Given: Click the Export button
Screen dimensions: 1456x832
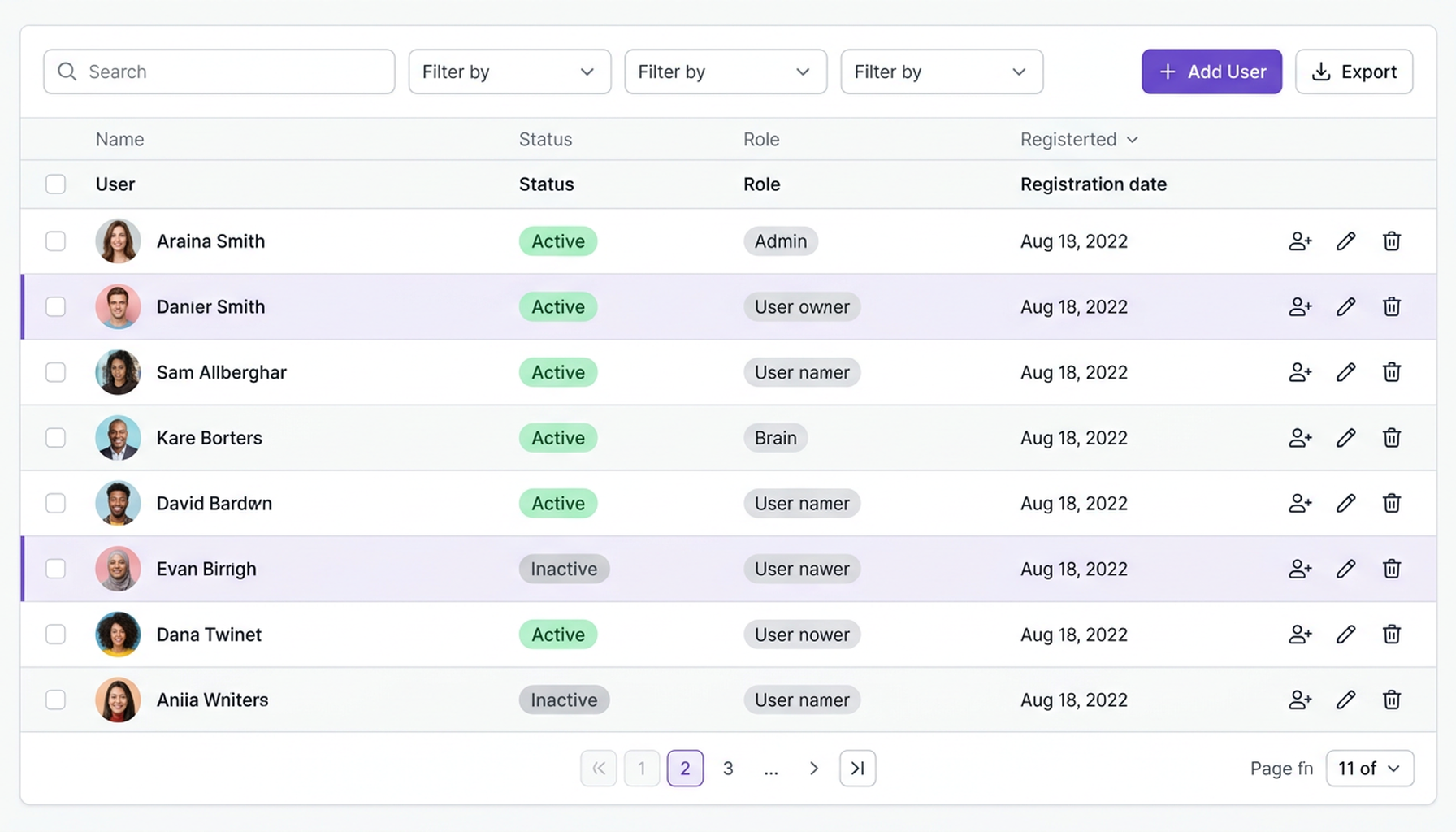Looking at the screenshot, I should tap(1354, 71).
